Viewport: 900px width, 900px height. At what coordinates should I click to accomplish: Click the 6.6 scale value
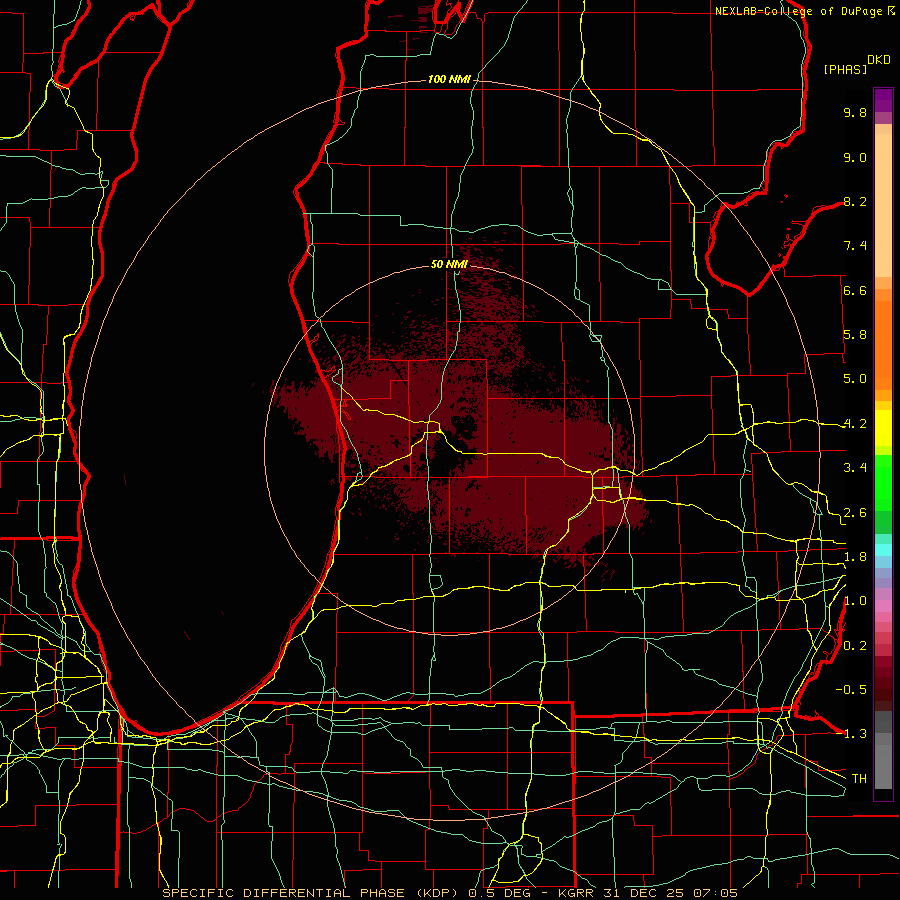pos(855,290)
